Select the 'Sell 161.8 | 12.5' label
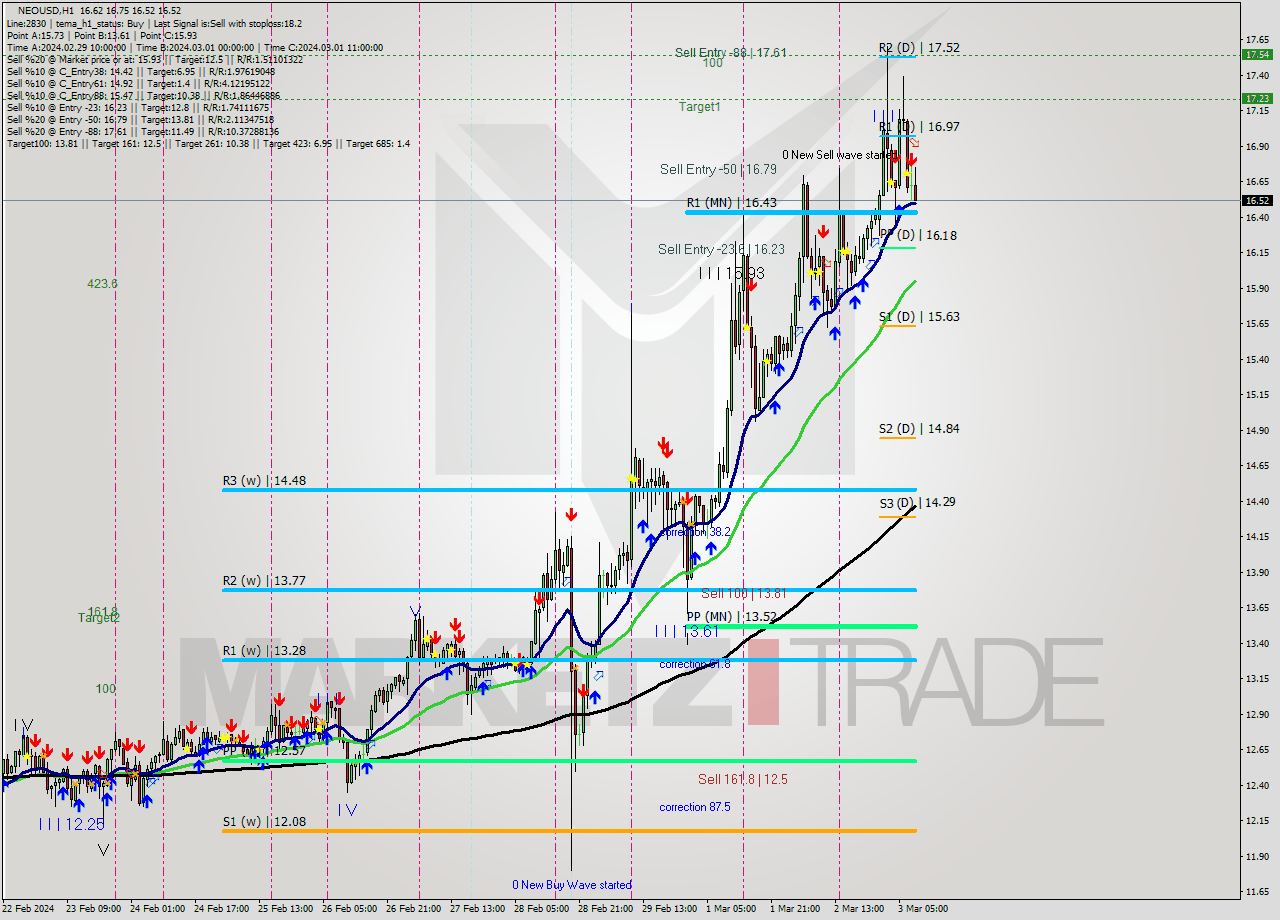This screenshot has height=920, width=1280. pyautogui.click(x=742, y=779)
